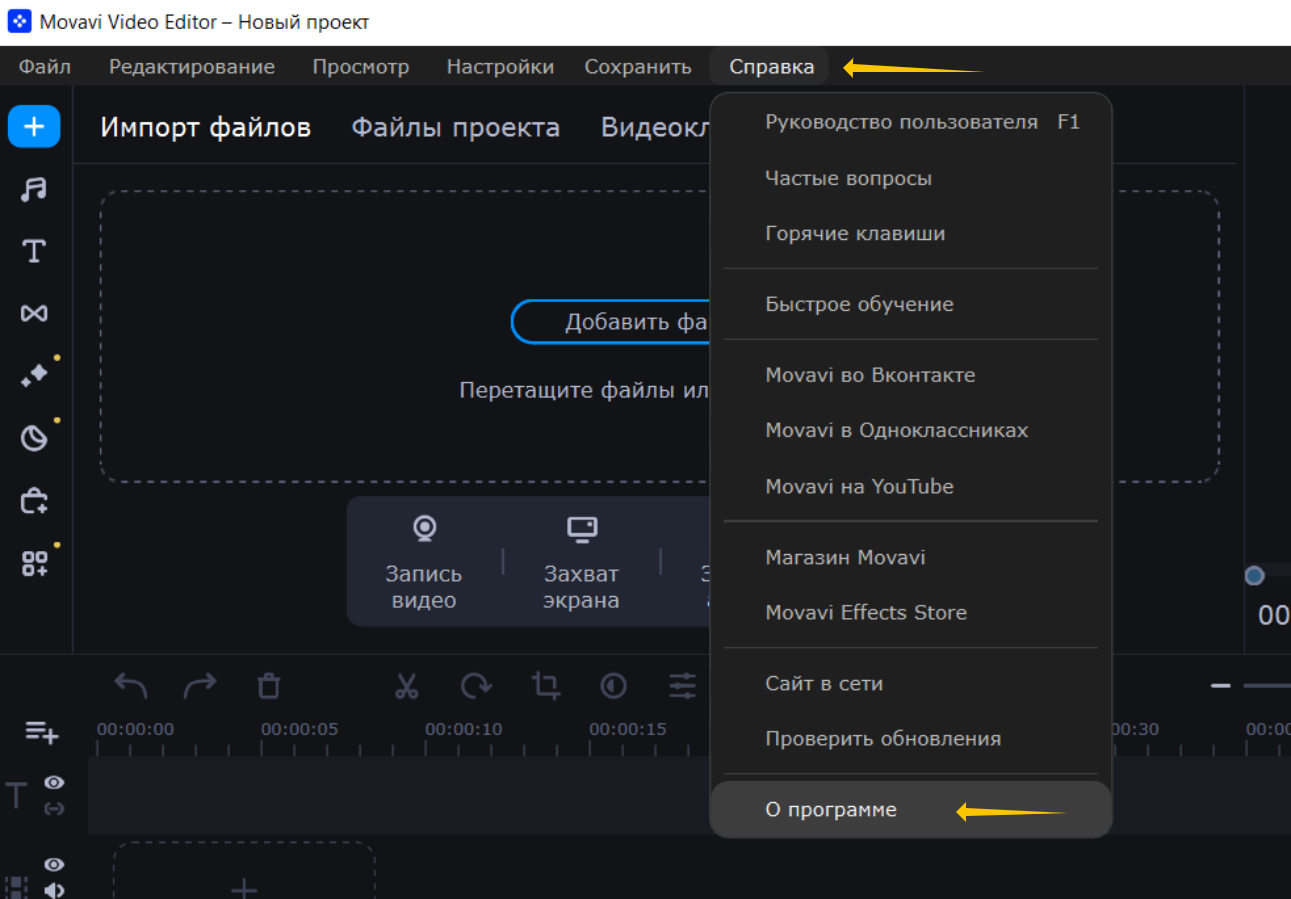Click the Справка menu
Viewport: 1291px width, 899px height.
pyautogui.click(x=771, y=67)
